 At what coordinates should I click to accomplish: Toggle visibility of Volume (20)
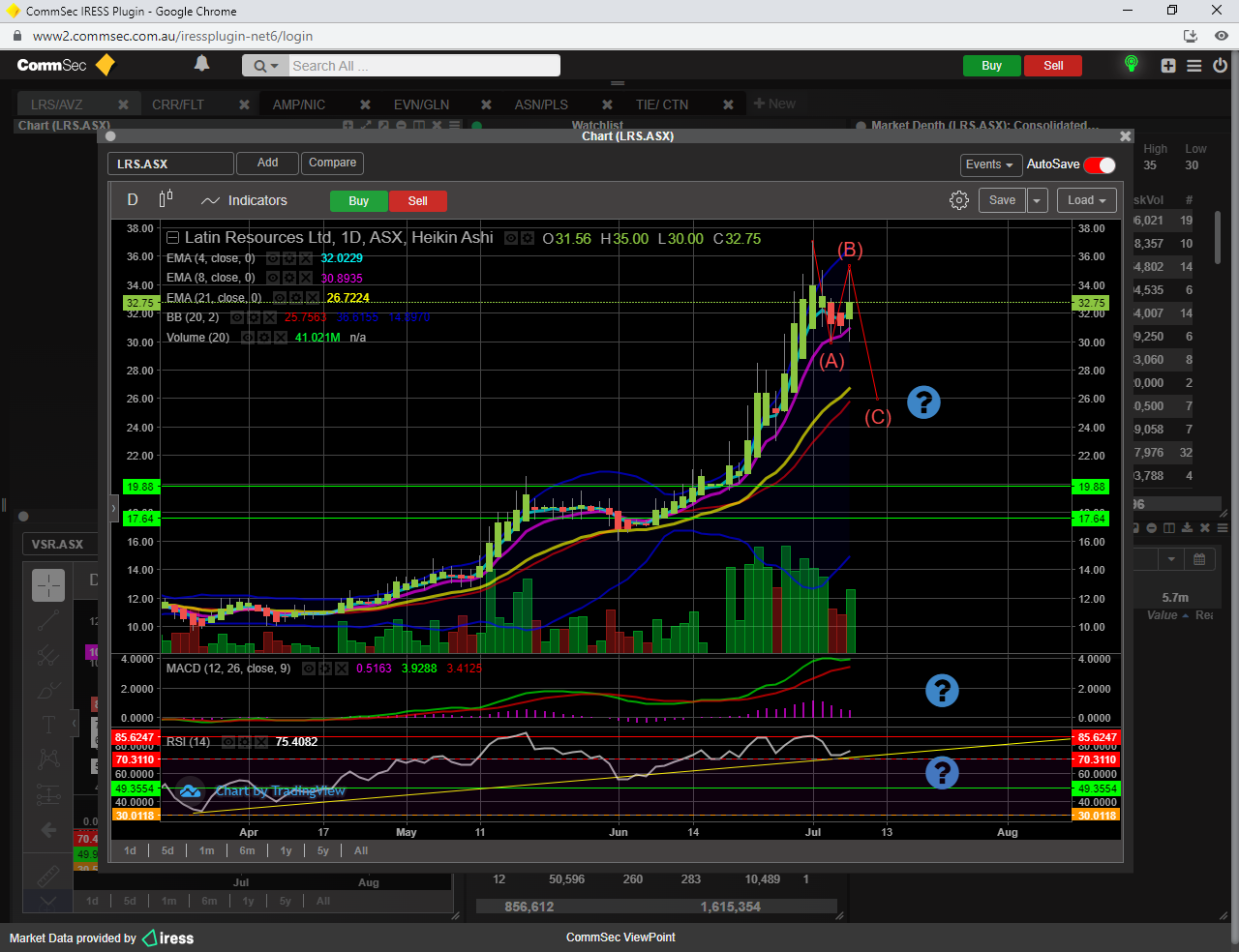click(x=248, y=338)
